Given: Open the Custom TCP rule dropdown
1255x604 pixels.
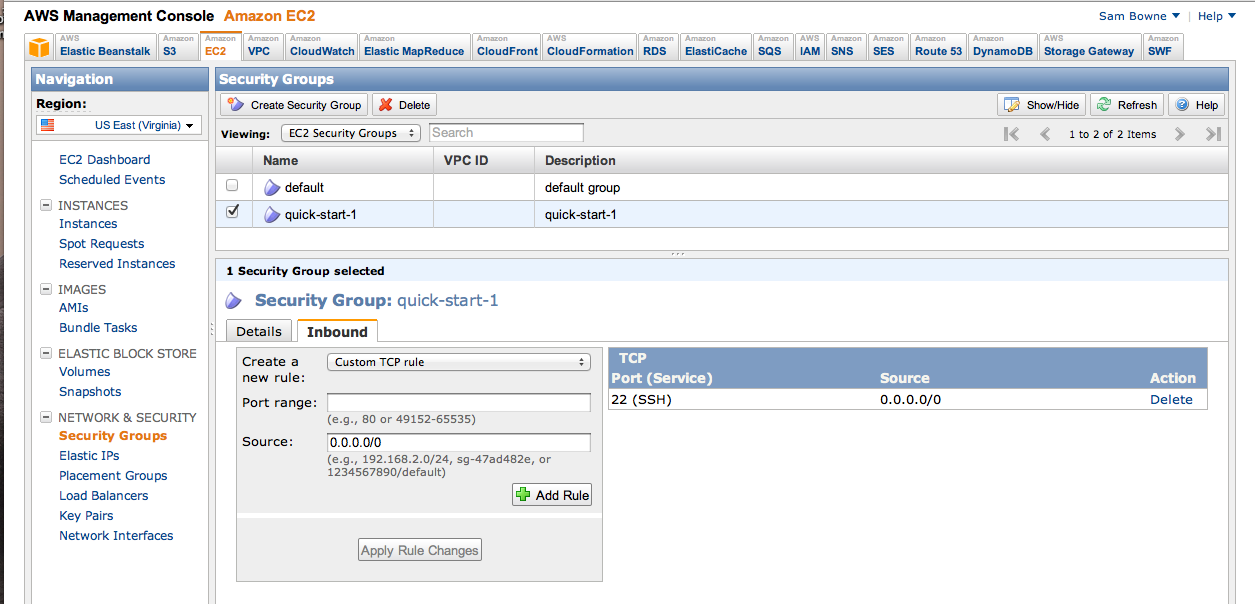Looking at the screenshot, I should [x=459, y=362].
